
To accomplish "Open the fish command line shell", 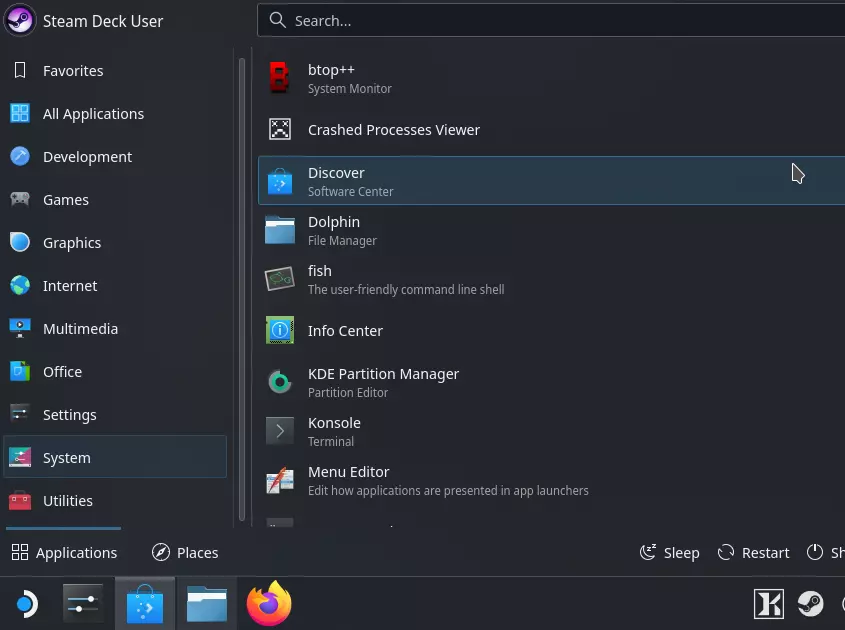I will (551, 279).
